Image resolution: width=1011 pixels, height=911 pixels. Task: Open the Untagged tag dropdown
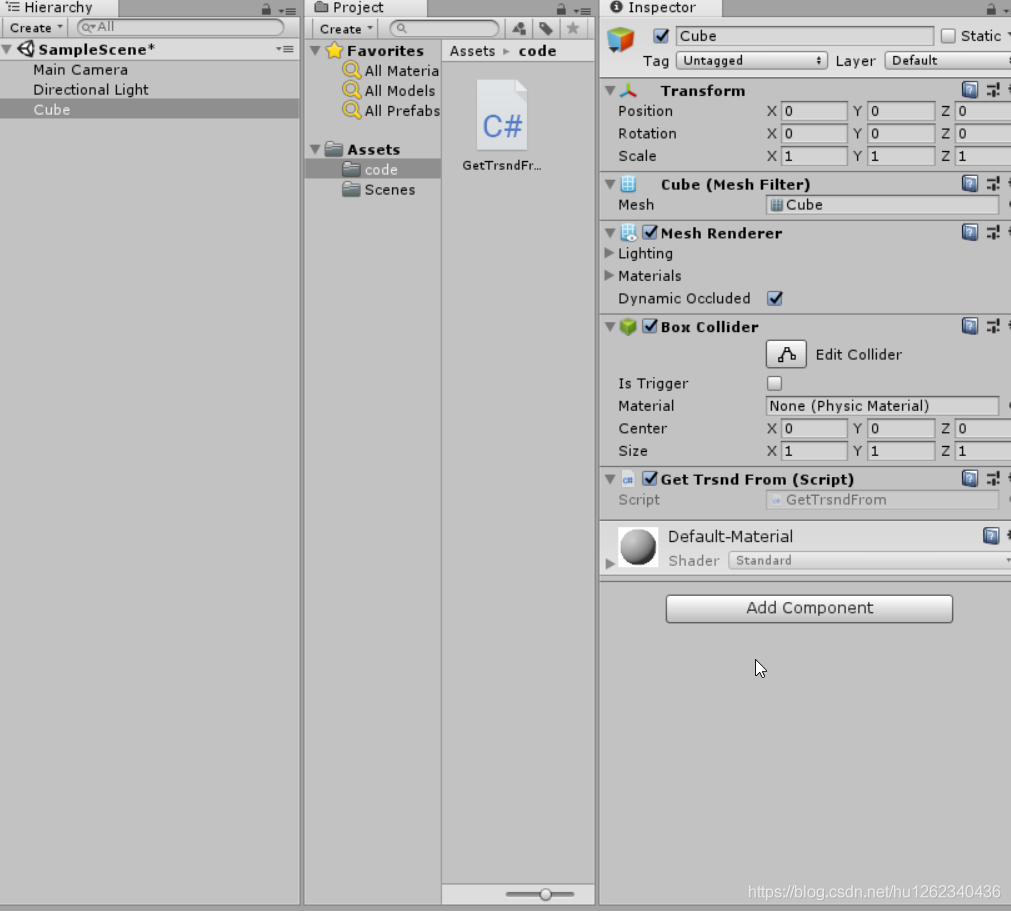751,61
